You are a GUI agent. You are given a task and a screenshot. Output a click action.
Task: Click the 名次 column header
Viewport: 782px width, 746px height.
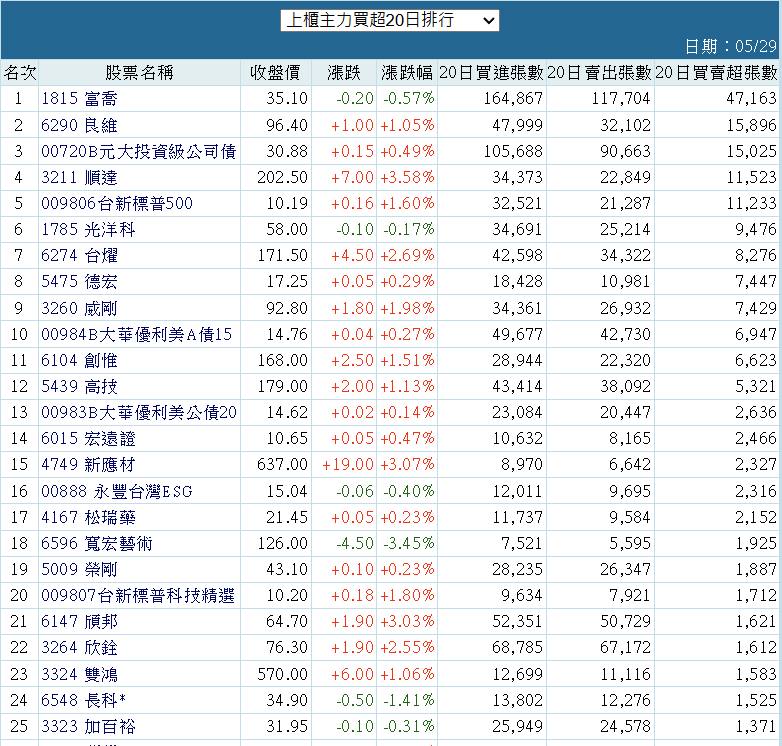click(20, 73)
